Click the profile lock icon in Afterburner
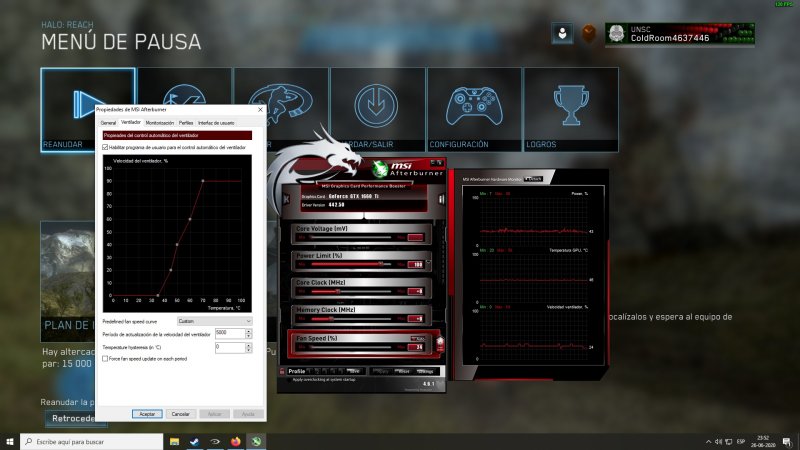800x450 pixels. (x=282, y=371)
